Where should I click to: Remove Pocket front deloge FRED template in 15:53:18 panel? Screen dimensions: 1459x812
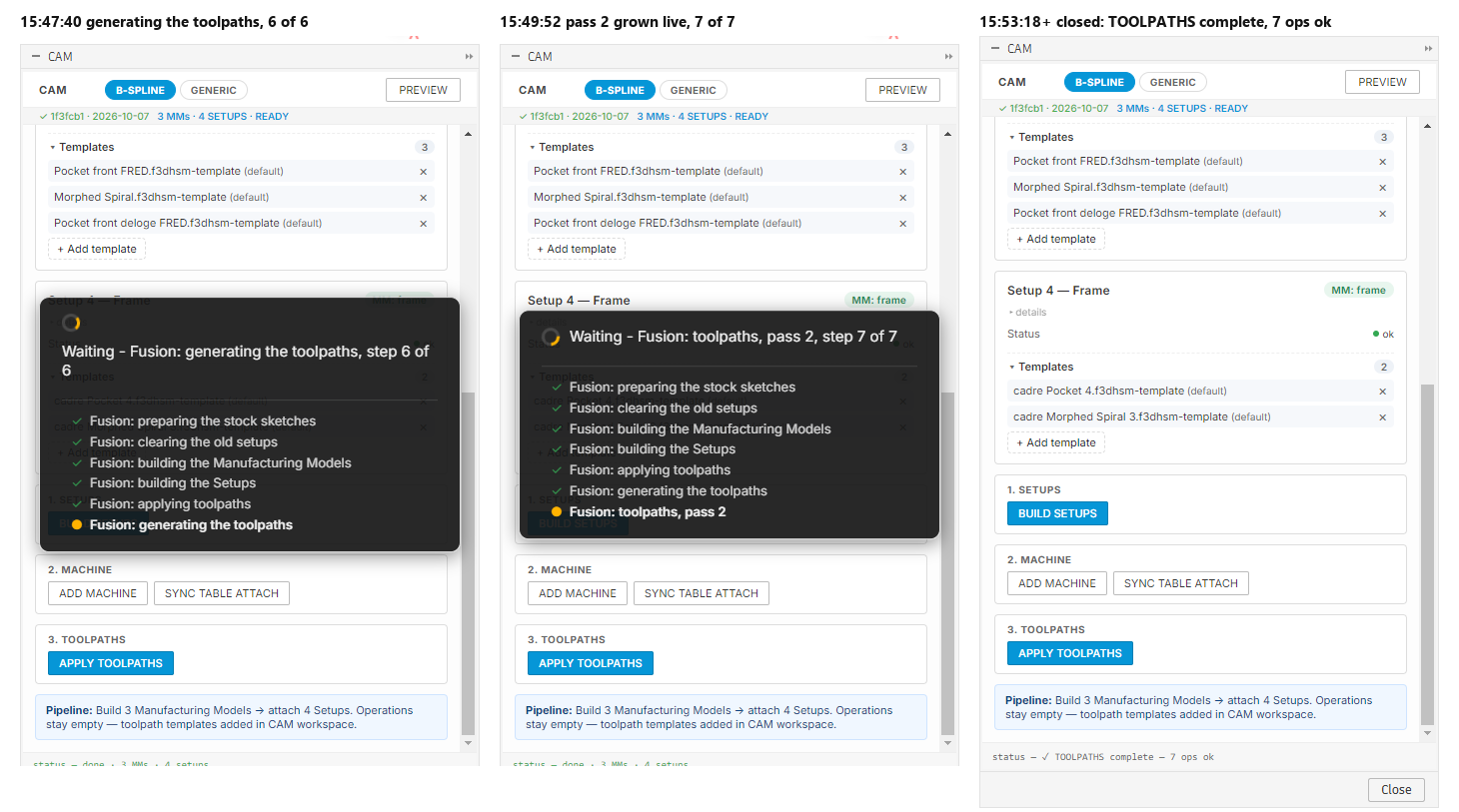(x=1383, y=214)
